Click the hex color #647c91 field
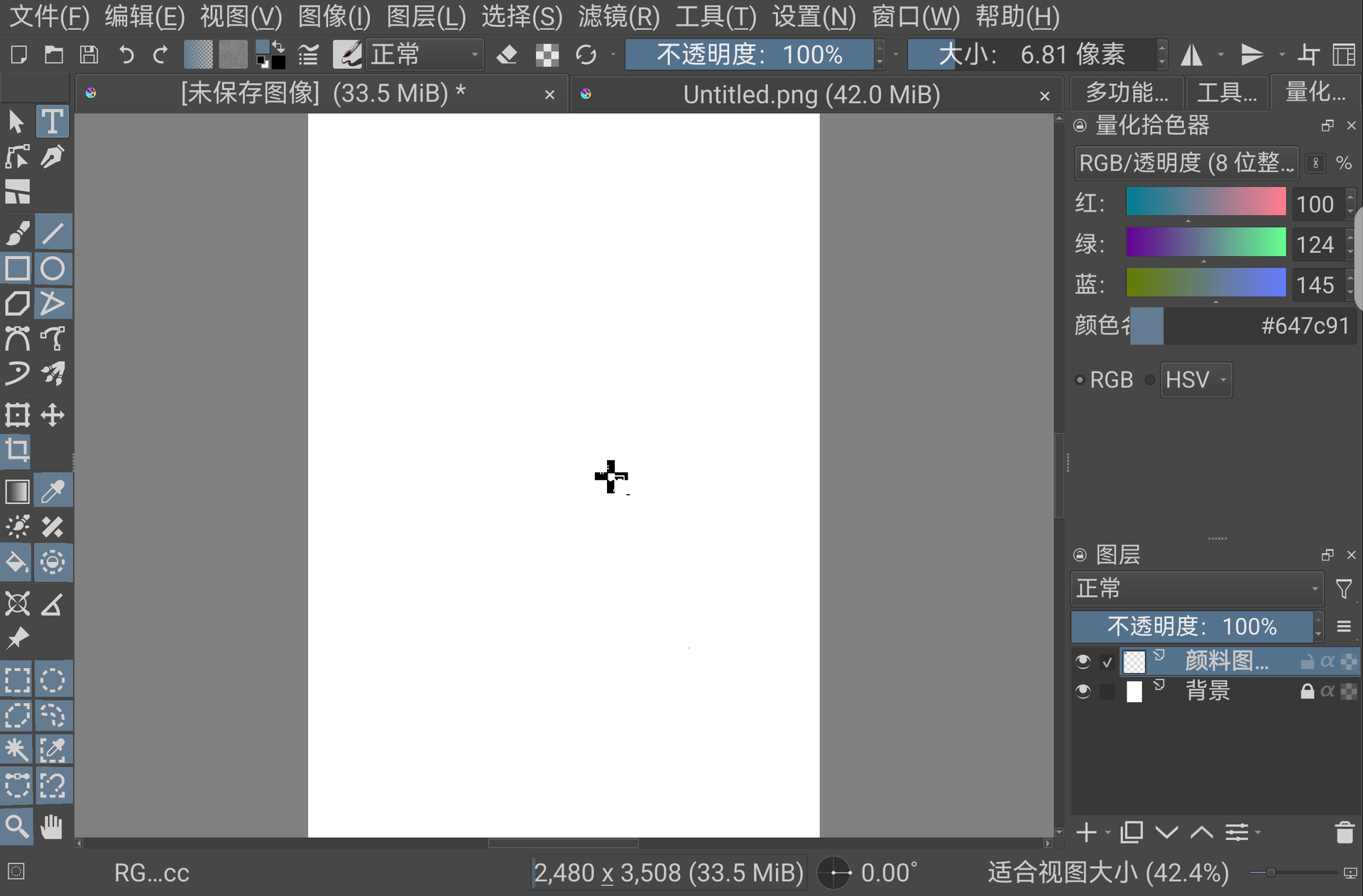1363x896 pixels. click(x=1260, y=326)
